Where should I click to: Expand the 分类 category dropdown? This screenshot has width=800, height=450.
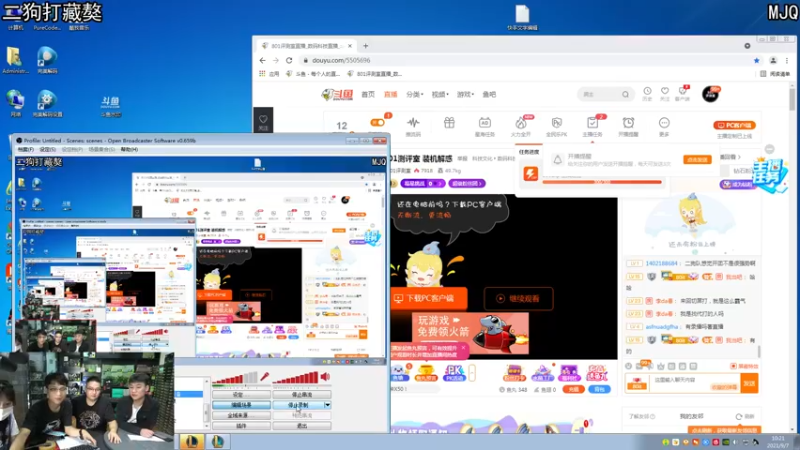point(415,94)
